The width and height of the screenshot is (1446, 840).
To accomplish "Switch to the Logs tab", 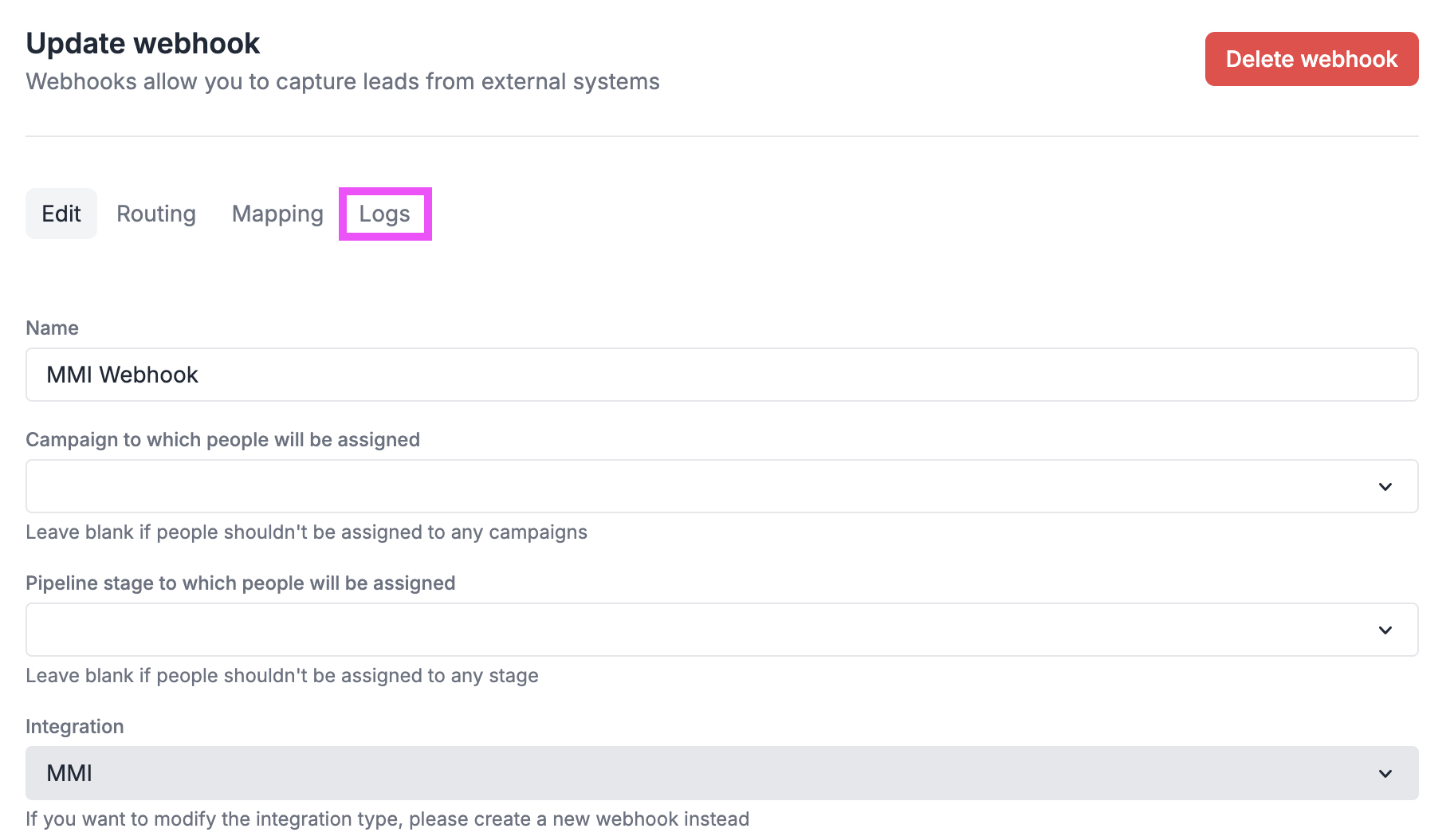I will (x=385, y=214).
